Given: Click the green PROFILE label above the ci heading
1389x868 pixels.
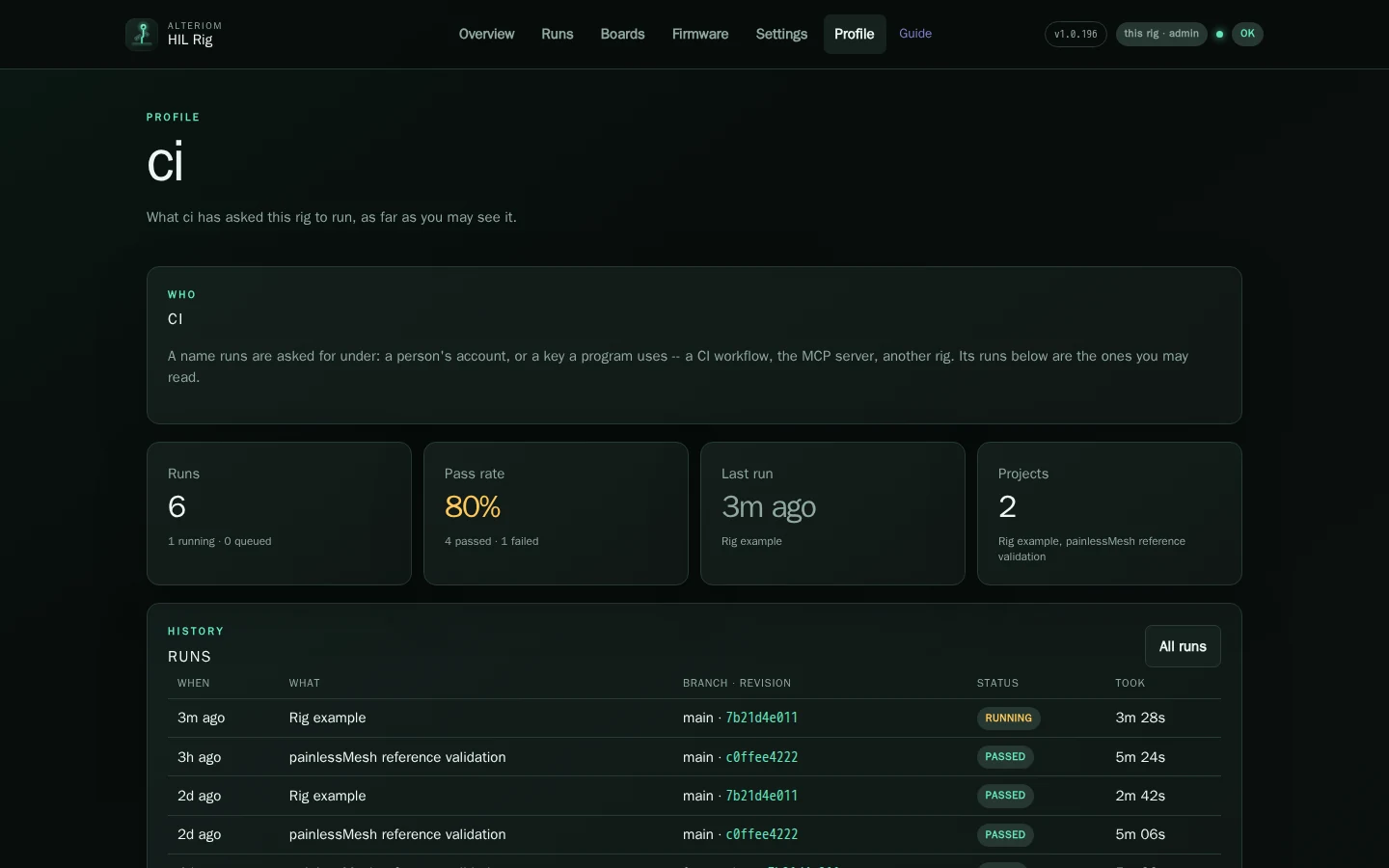Looking at the screenshot, I should pyautogui.click(x=174, y=118).
